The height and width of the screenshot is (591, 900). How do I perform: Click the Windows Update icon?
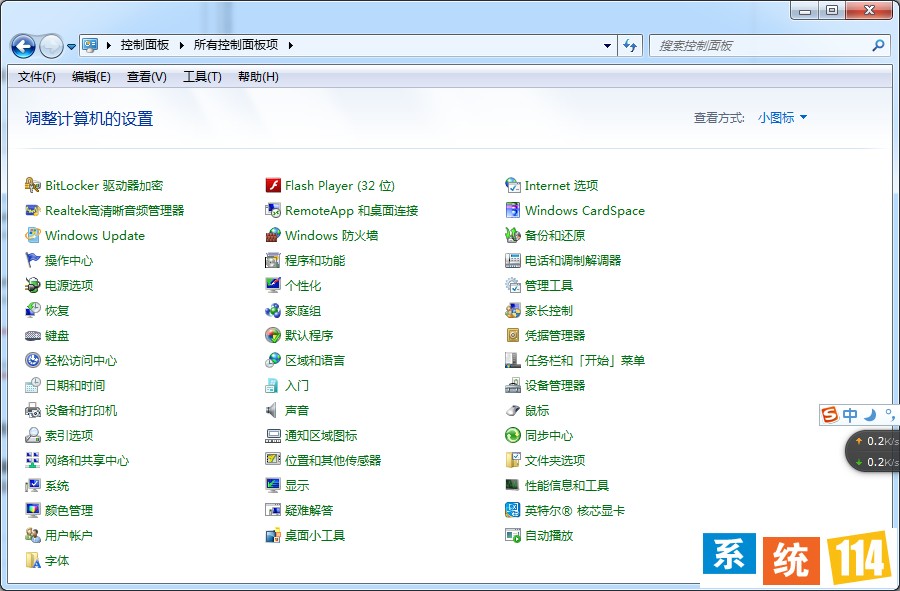(x=33, y=235)
